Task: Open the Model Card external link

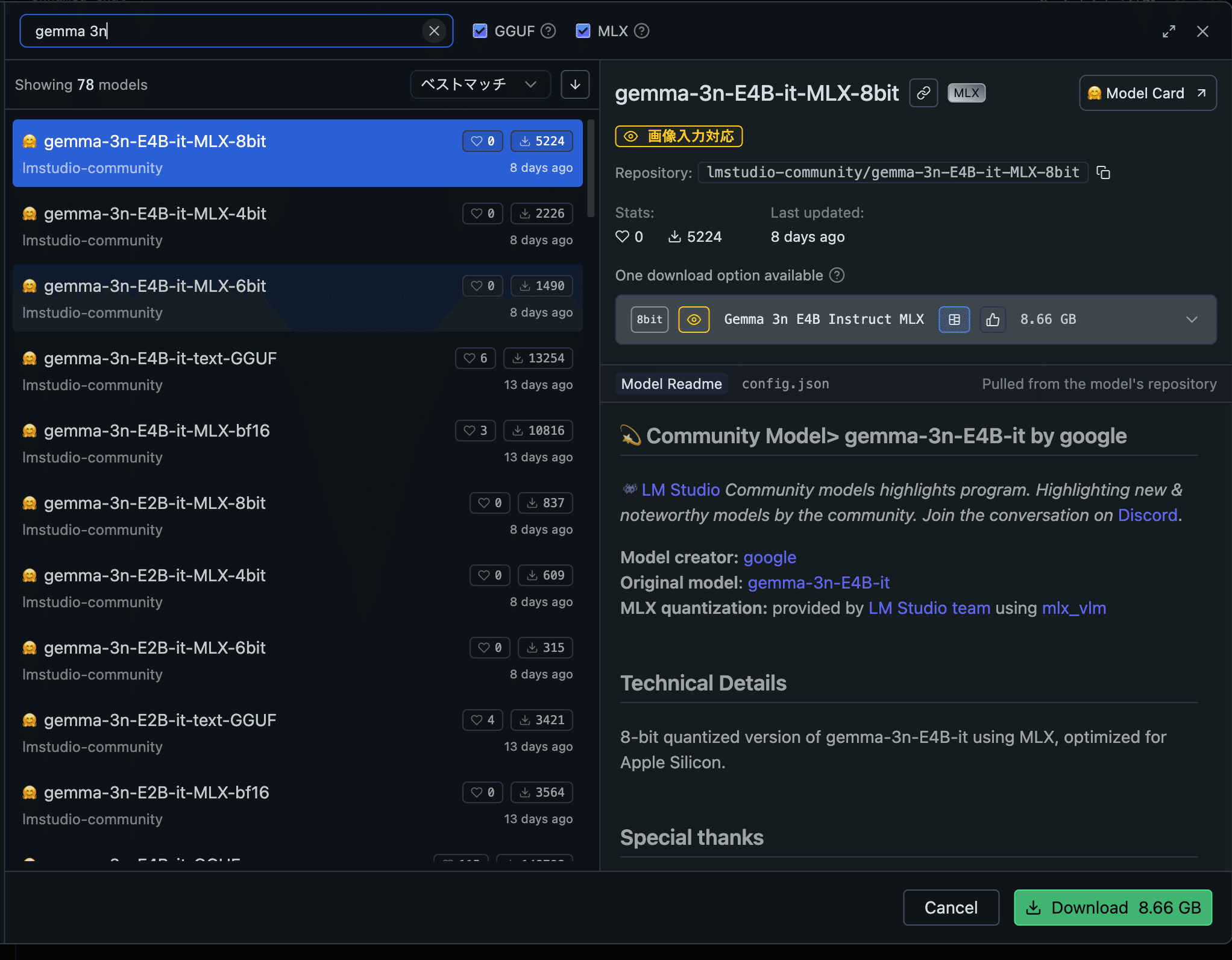Action: click(1147, 93)
